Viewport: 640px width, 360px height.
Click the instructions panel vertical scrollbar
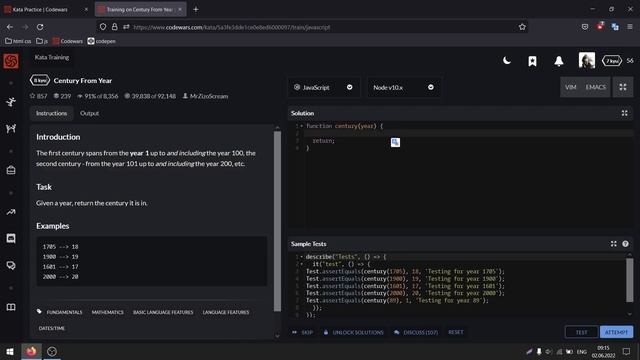277,220
